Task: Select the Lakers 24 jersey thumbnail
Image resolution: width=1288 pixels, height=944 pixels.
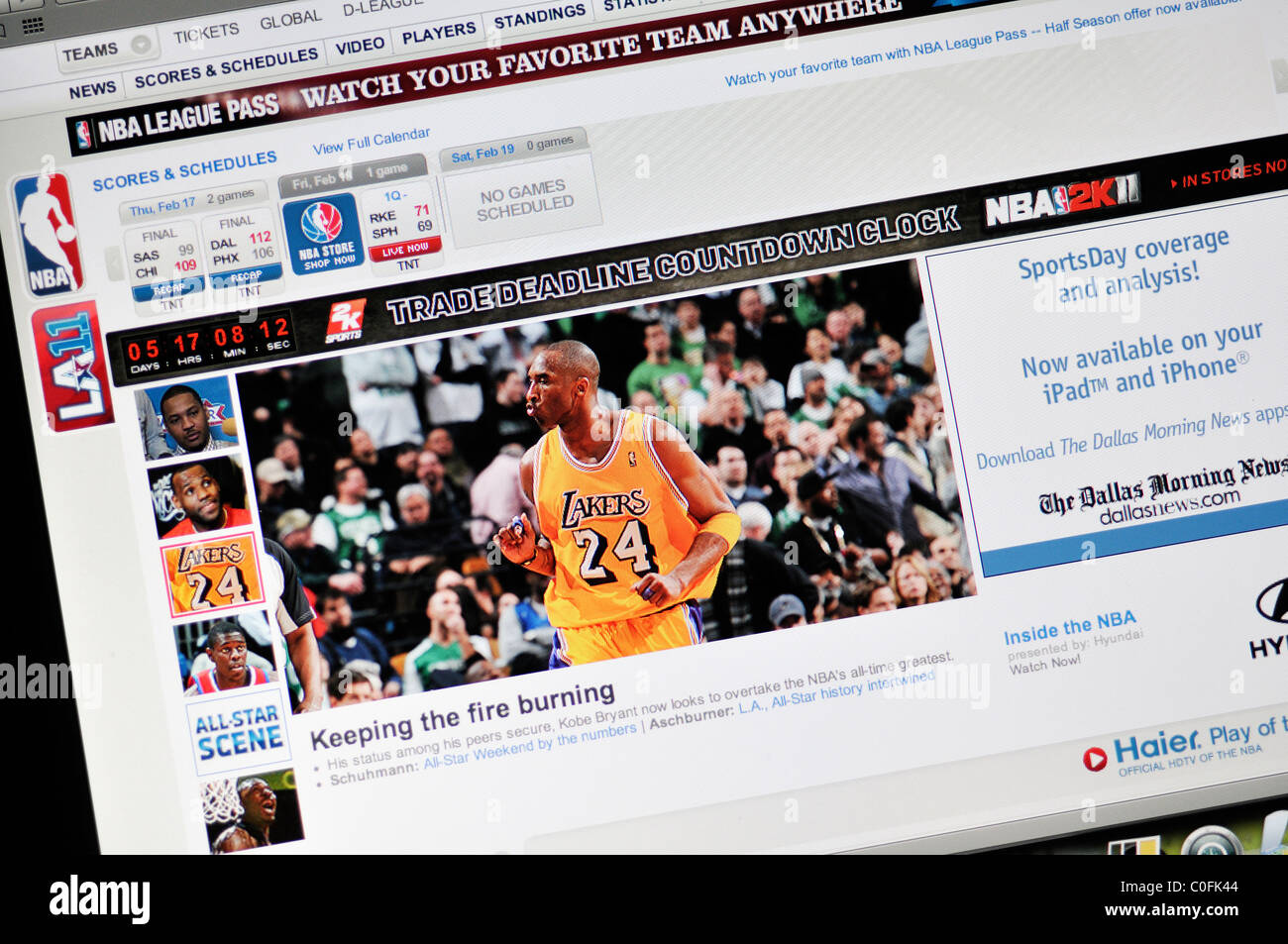Action: [x=213, y=575]
